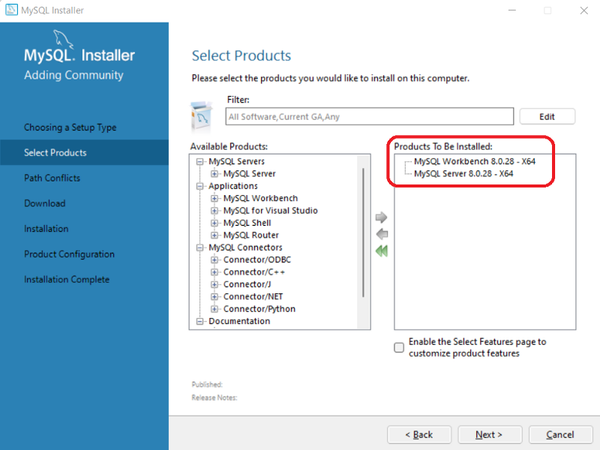600x450 pixels.
Task: Expand the MySQL Workbench tree node
Action: click(x=214, y=198)
